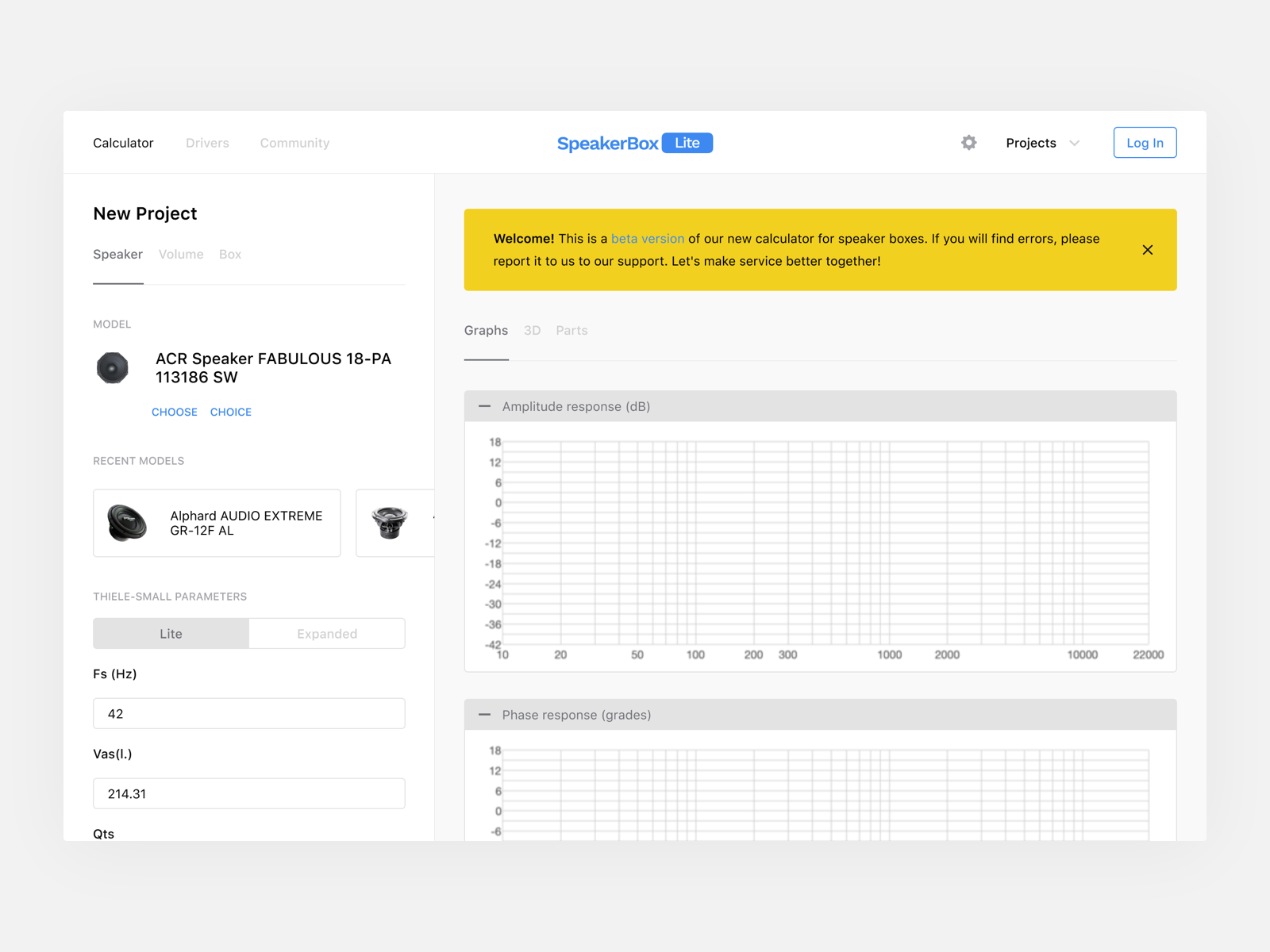The image size is (1270, 952).
Task: Switch parameters to Expanded mode
Action: pos(327,634)
